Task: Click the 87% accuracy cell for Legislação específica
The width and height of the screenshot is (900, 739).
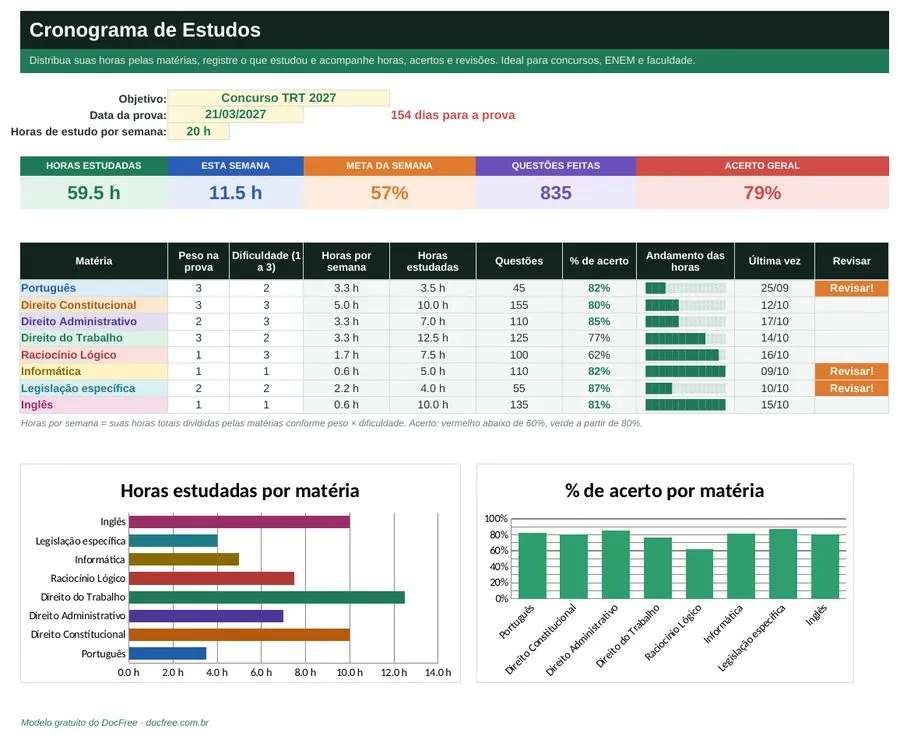Action: (x=599, y=388)
